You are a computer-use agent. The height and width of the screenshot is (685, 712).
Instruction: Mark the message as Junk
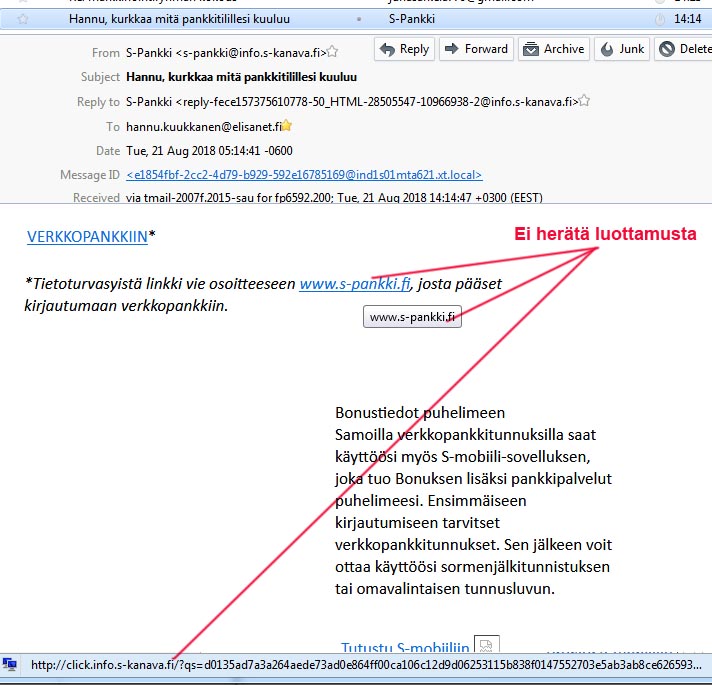[x=622, y=49]
